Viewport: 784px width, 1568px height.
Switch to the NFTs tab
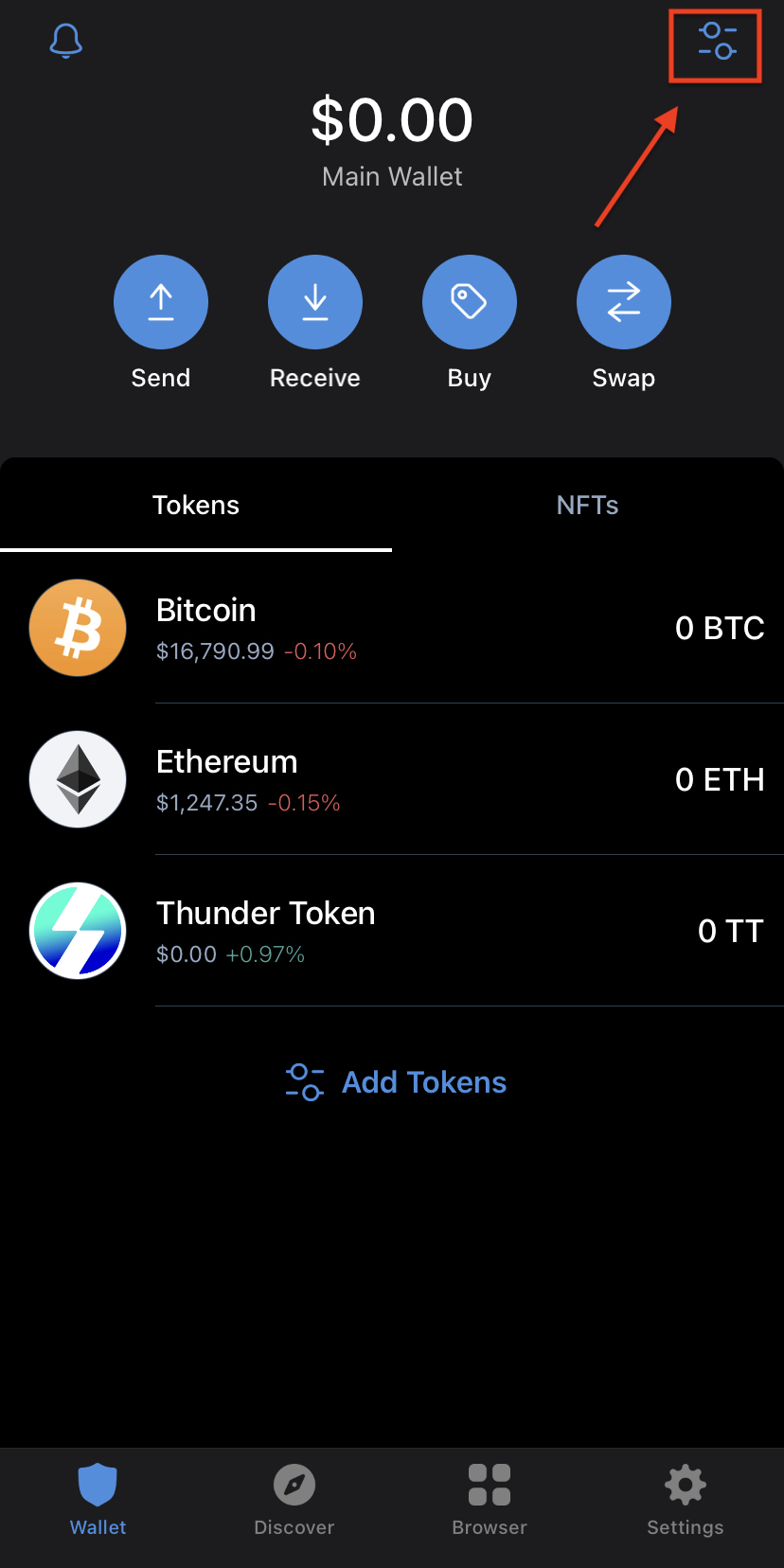(588, 505)
